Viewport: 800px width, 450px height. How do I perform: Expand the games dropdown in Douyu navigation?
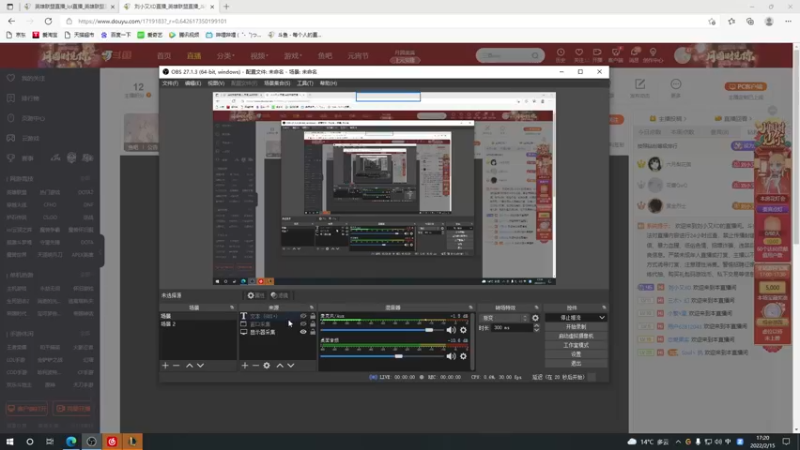(293, 56)
